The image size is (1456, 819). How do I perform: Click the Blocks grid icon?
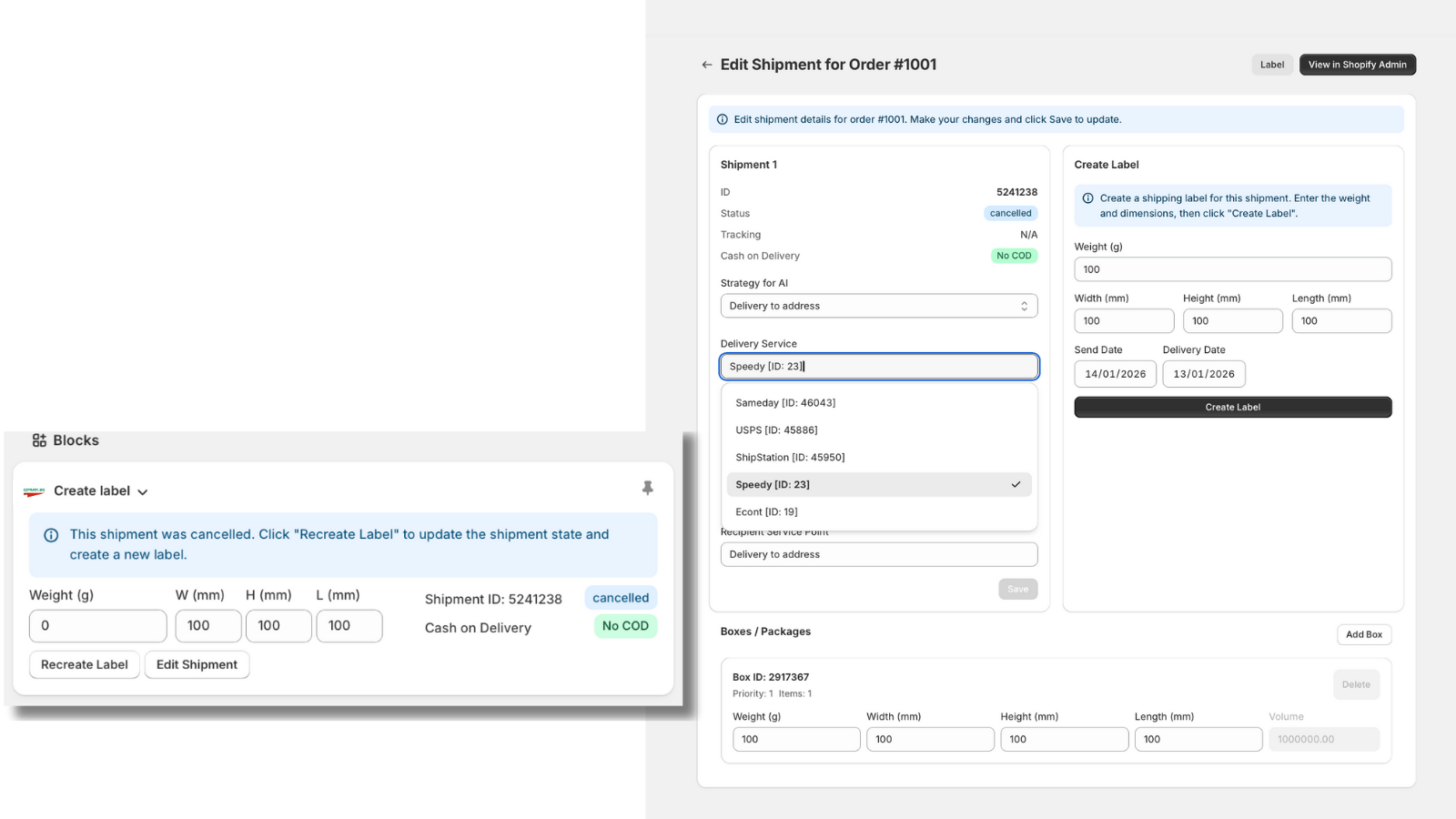[x=39, y=440]
